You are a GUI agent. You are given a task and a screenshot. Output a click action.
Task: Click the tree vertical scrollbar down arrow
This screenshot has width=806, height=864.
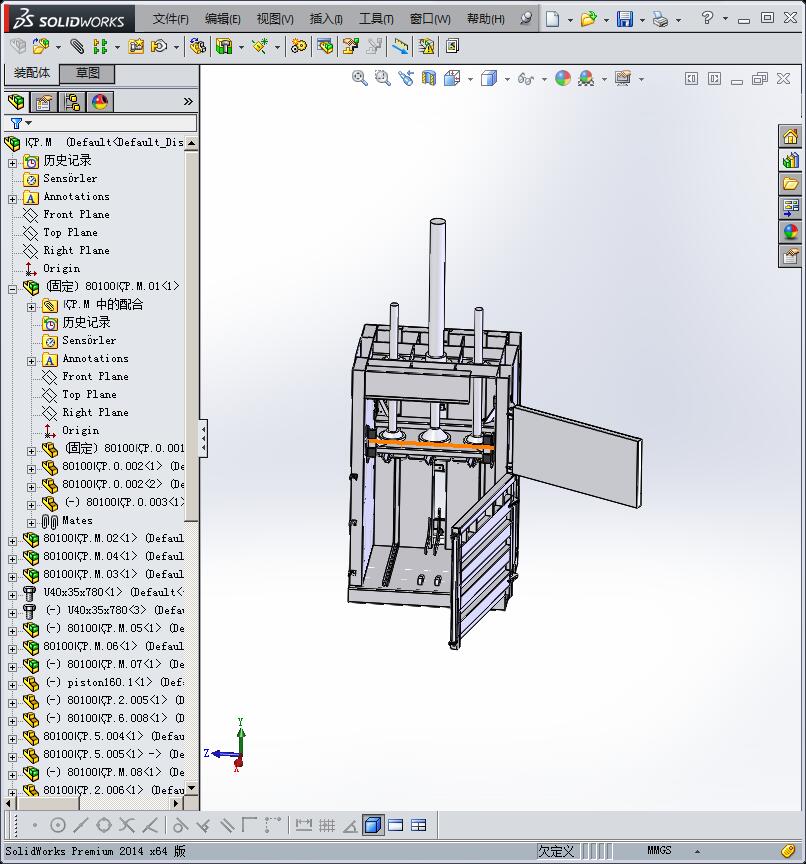point(192,788)
